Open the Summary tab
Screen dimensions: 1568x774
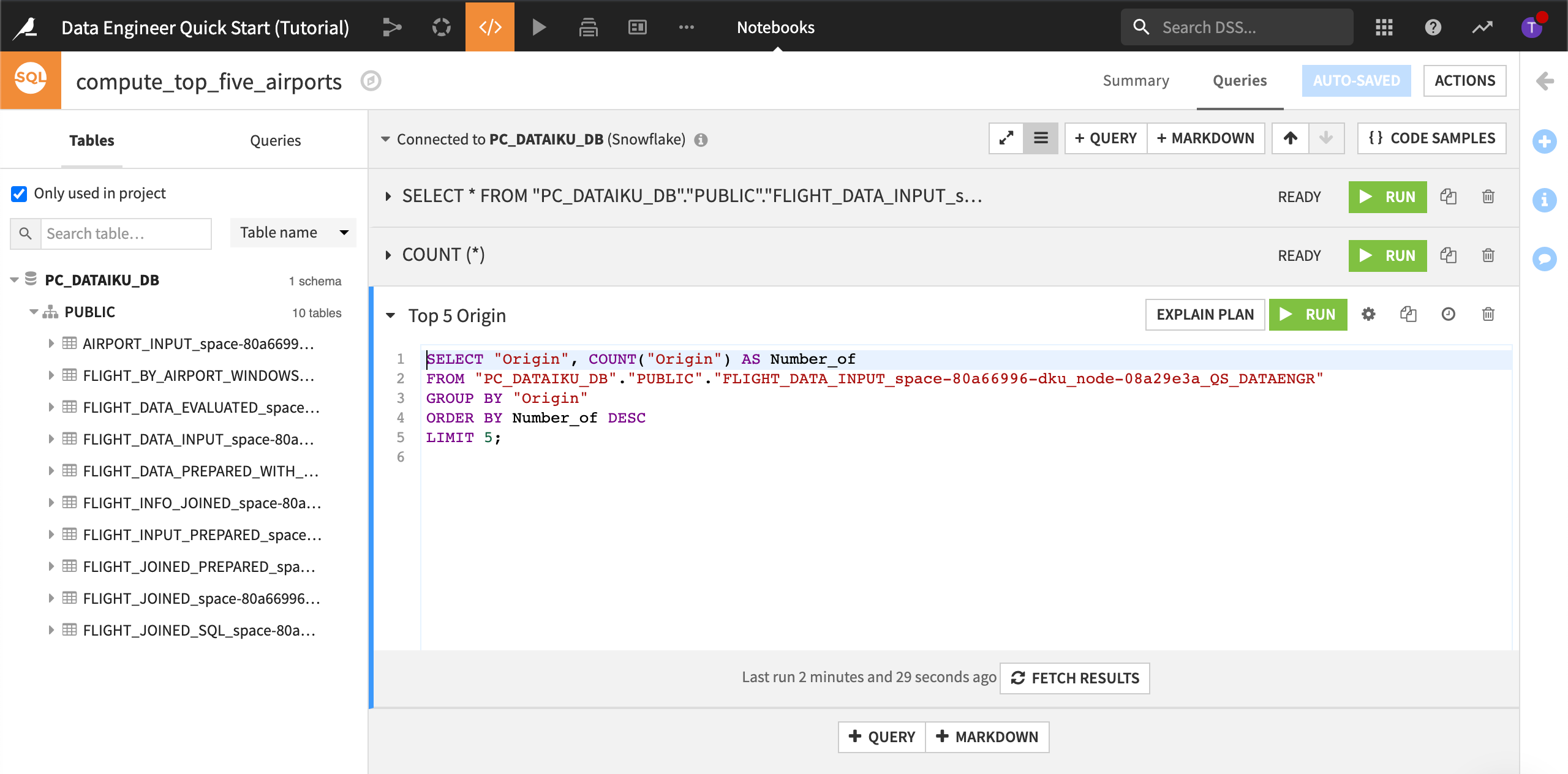(1136, 81)
